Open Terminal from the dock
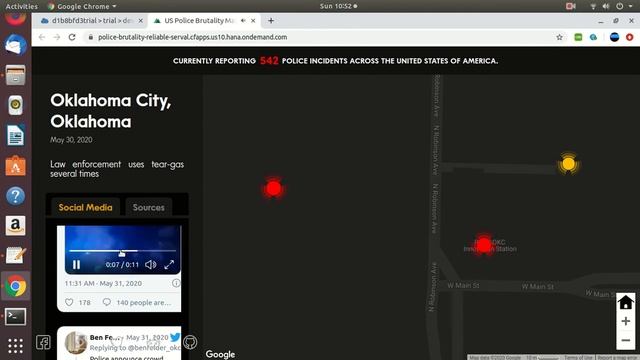The height and width of the screenshot is (360, 640). tap(16, 317)
